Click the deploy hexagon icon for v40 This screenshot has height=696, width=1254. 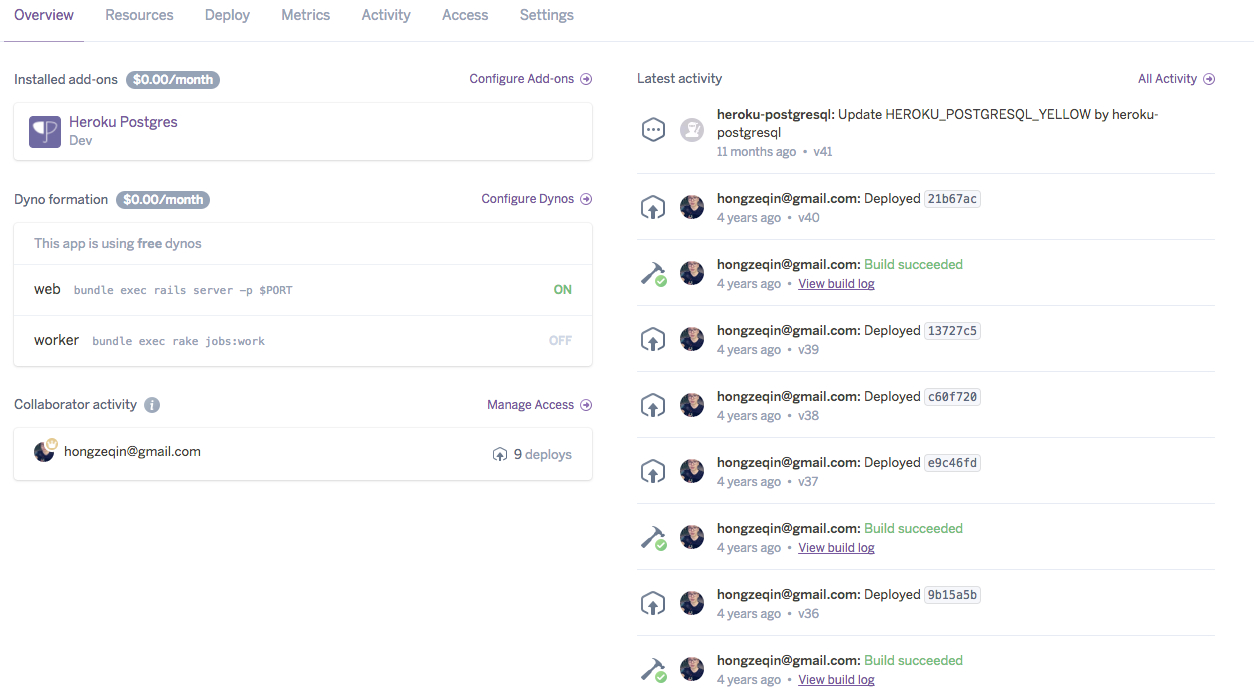[x=653, y=208]
